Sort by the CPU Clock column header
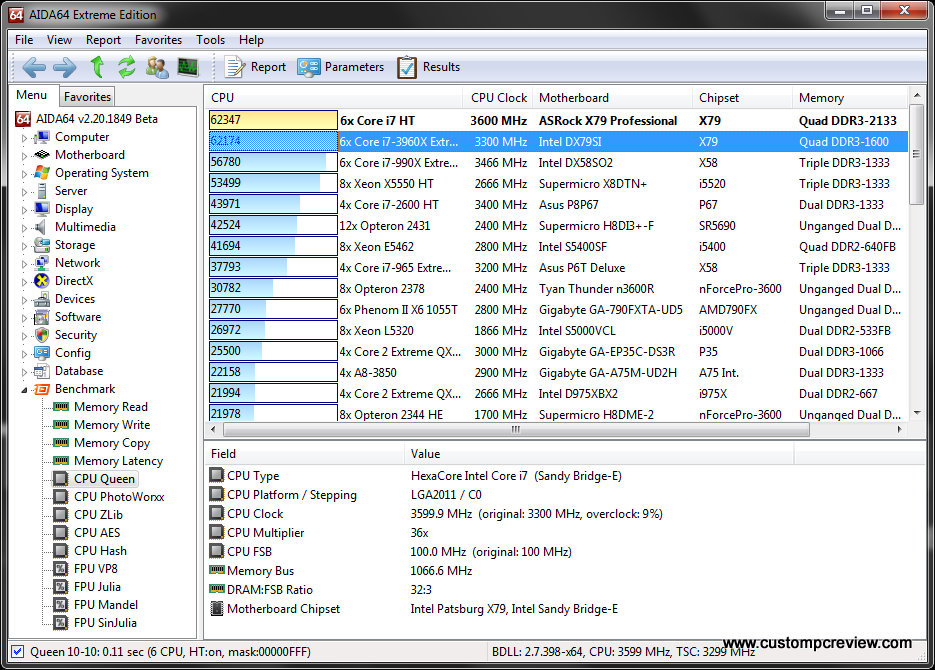The image size is (935, 670). (498, 98)
